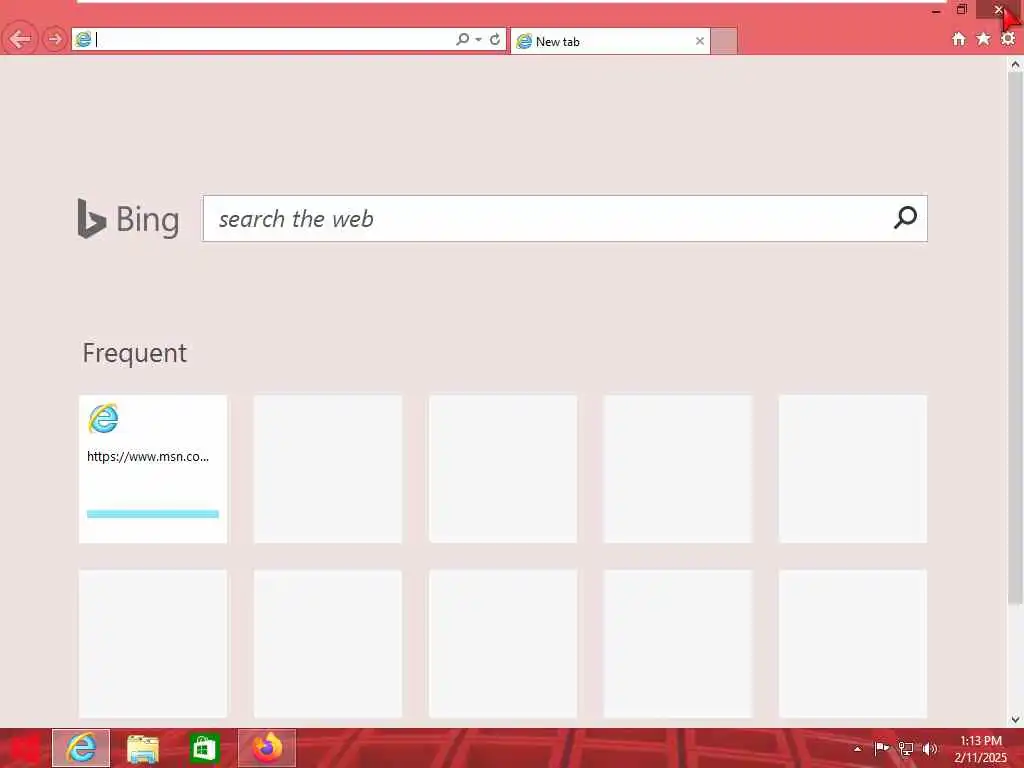Open a new blank tab button

[x=724, y=41]
